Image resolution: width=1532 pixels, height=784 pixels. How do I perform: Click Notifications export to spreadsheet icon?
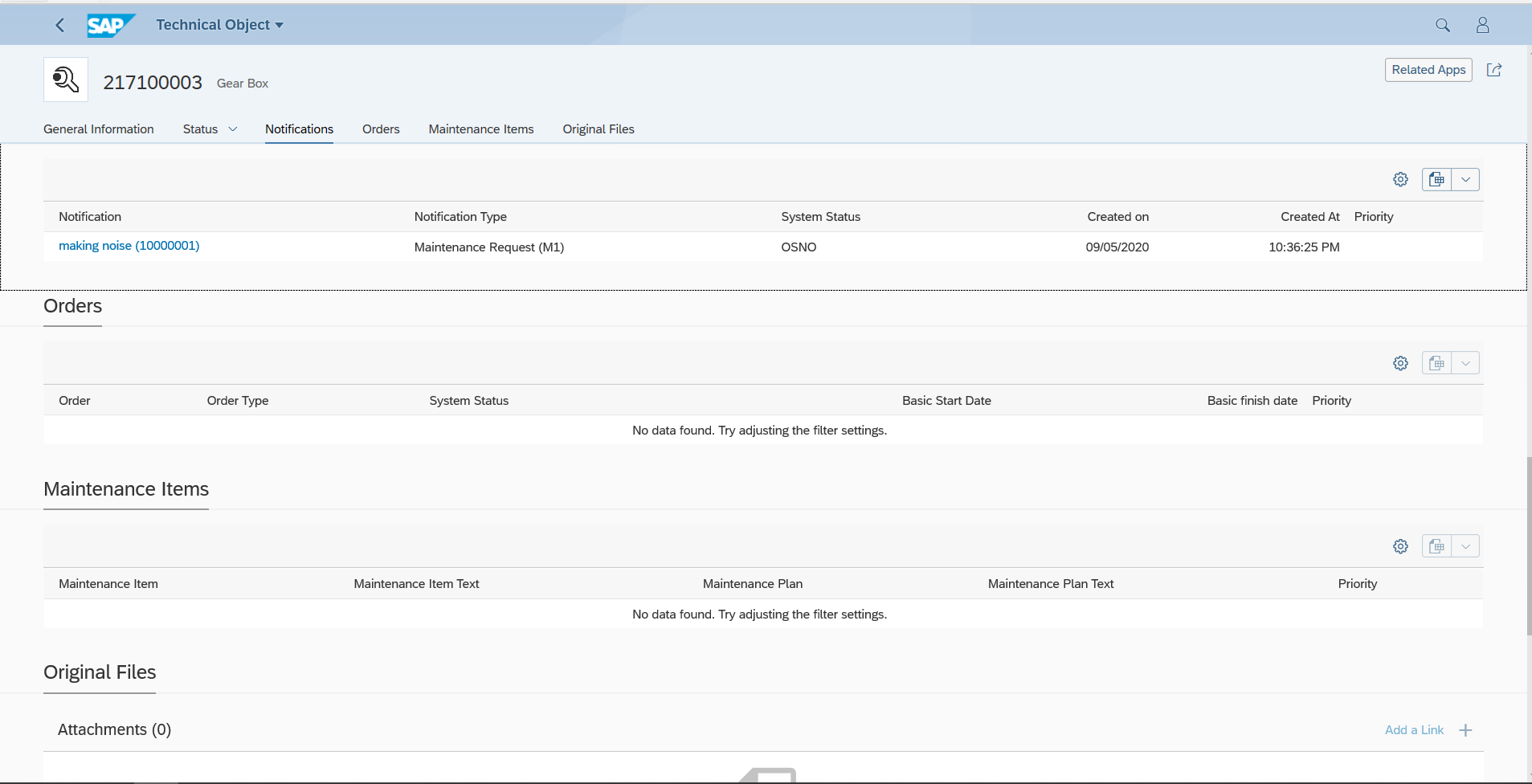[1436, 179]
